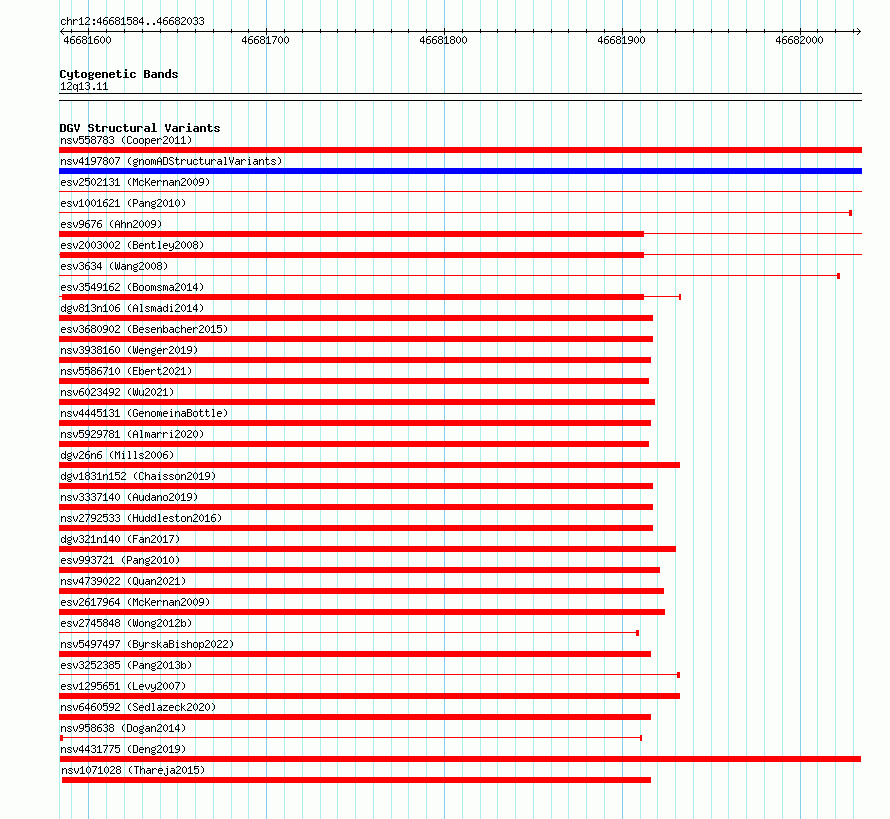Open esv3680902 (Besenbacher2015) variant
Viewport: 890px width, 819px height.
click(x=144, y=329)
